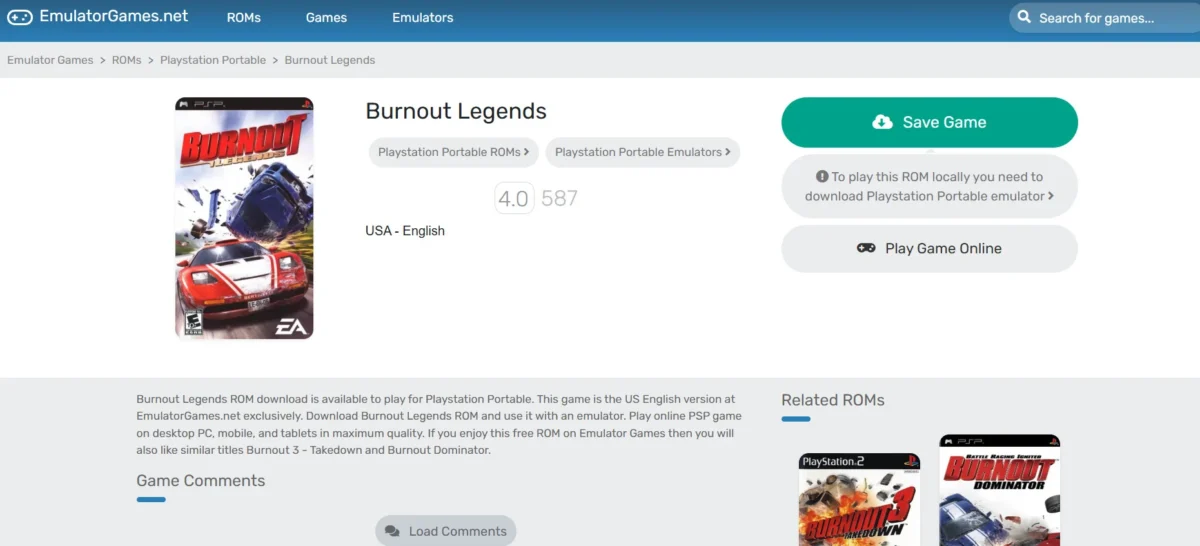The height and width of the screenshot is (546, 1200).
Task: Open the Games menu in top navigation
Action: click(326, 18)
